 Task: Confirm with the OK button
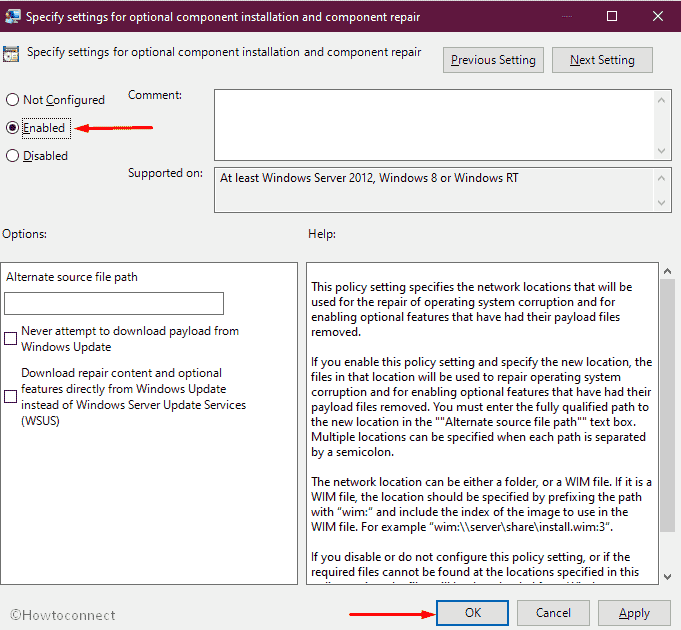tap(473, 613)
